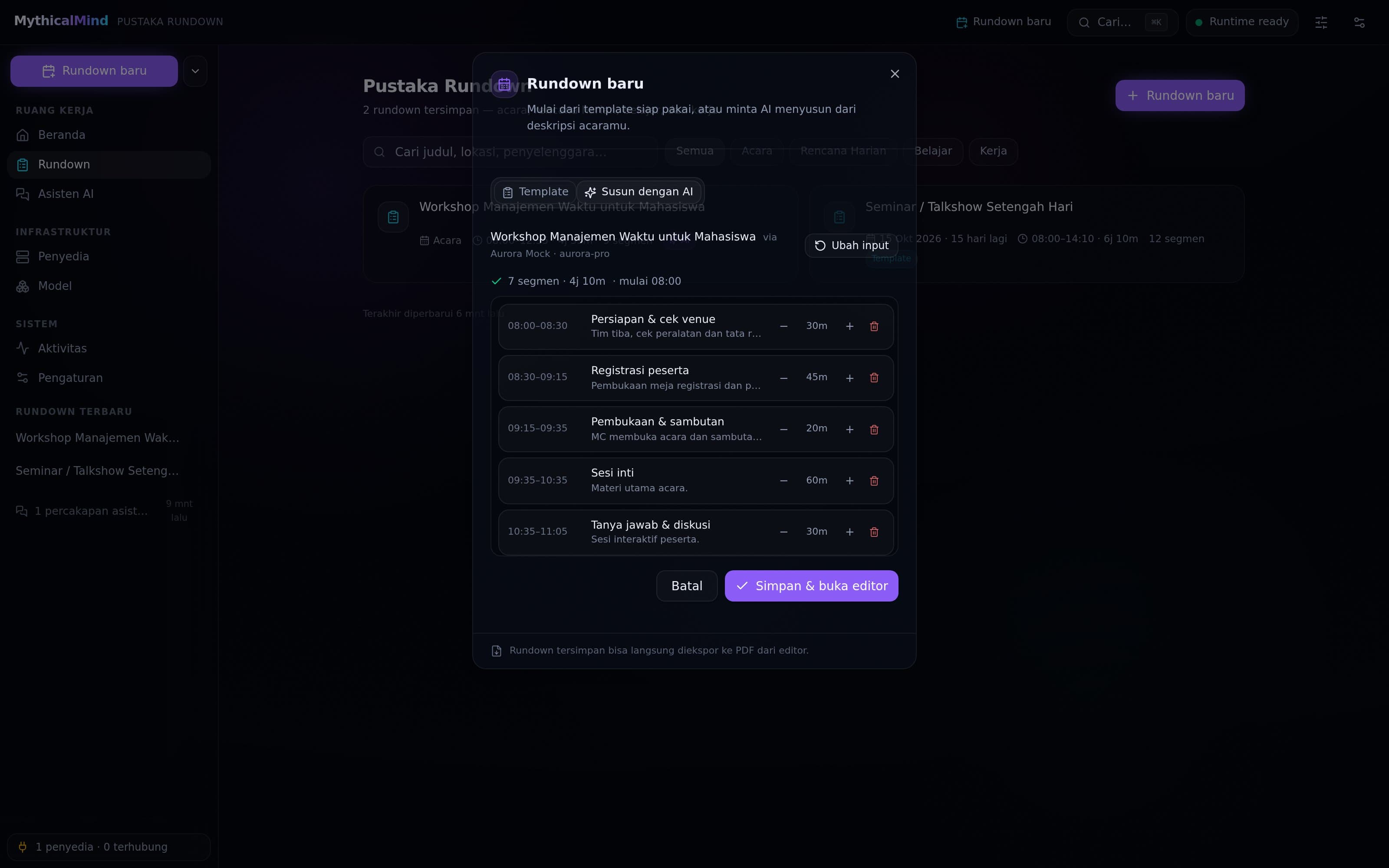Select the Acara filter chip

pyautogui.click(x=757, y=151)
